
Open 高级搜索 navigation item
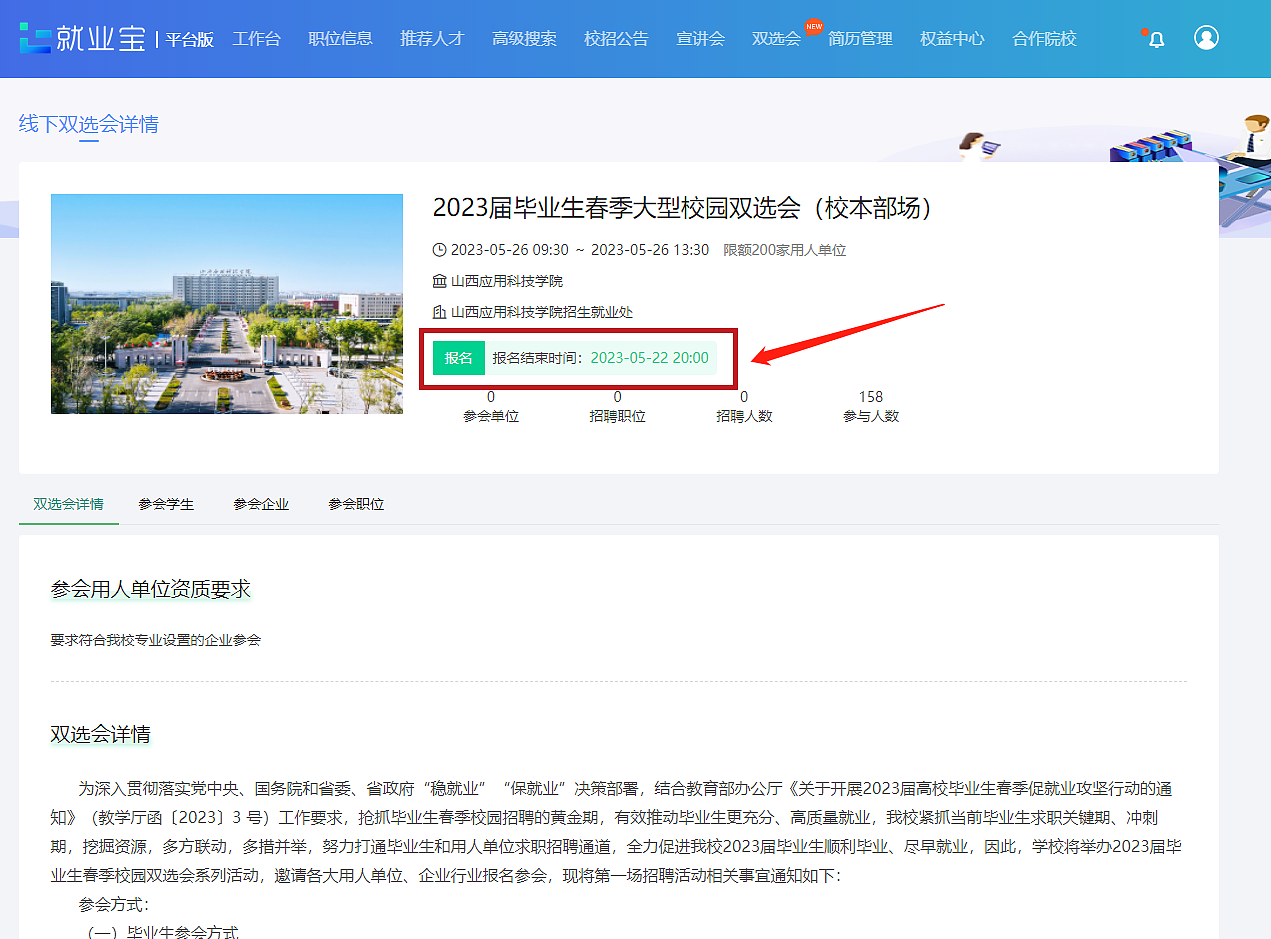click(524, 39)
